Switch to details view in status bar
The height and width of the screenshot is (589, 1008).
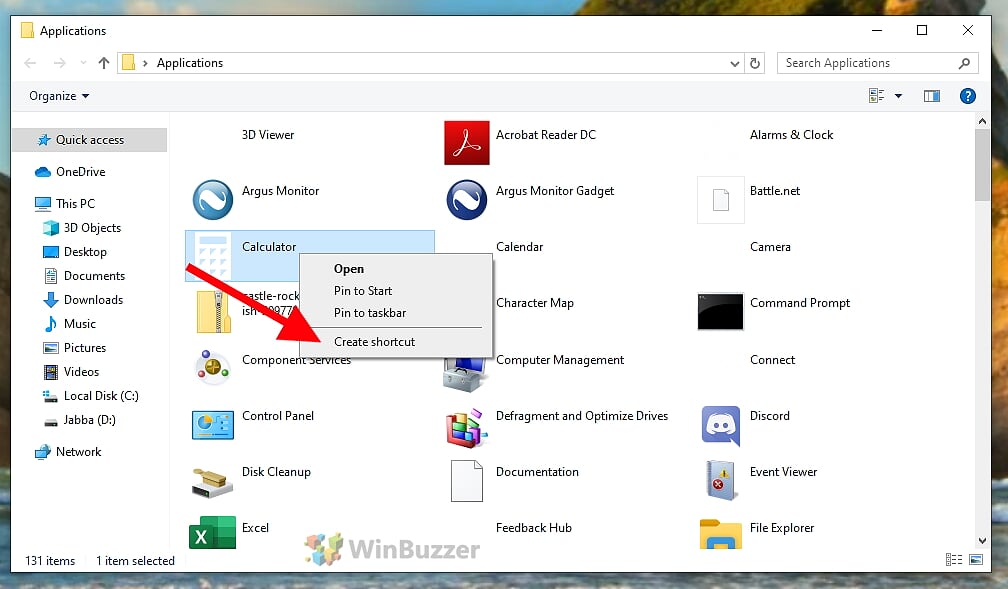pos(953,559)
